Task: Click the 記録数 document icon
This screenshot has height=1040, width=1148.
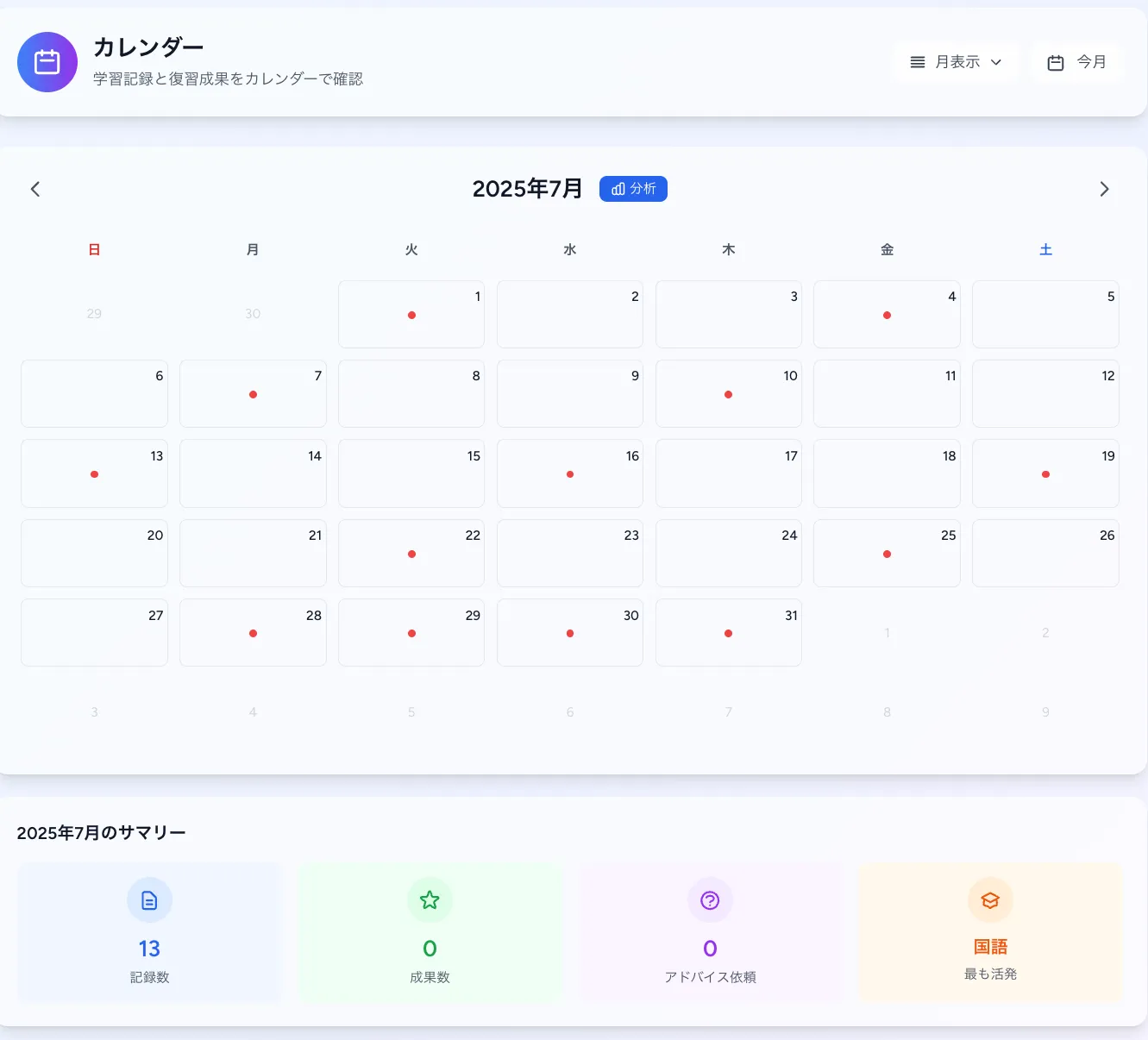Action: coord(149,899)
